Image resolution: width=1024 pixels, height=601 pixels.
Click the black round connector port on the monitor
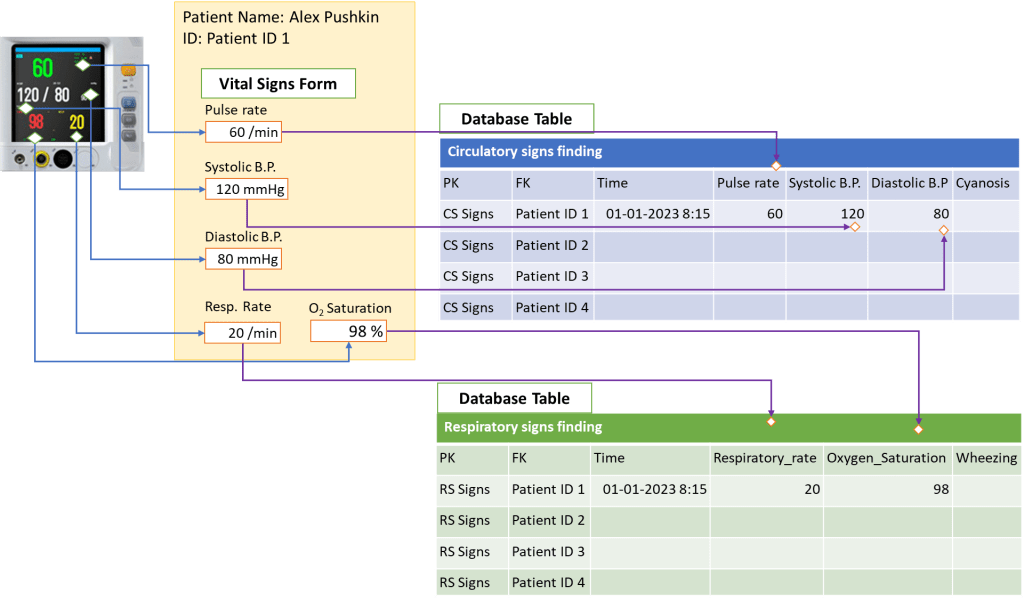[x=63, y=158]
